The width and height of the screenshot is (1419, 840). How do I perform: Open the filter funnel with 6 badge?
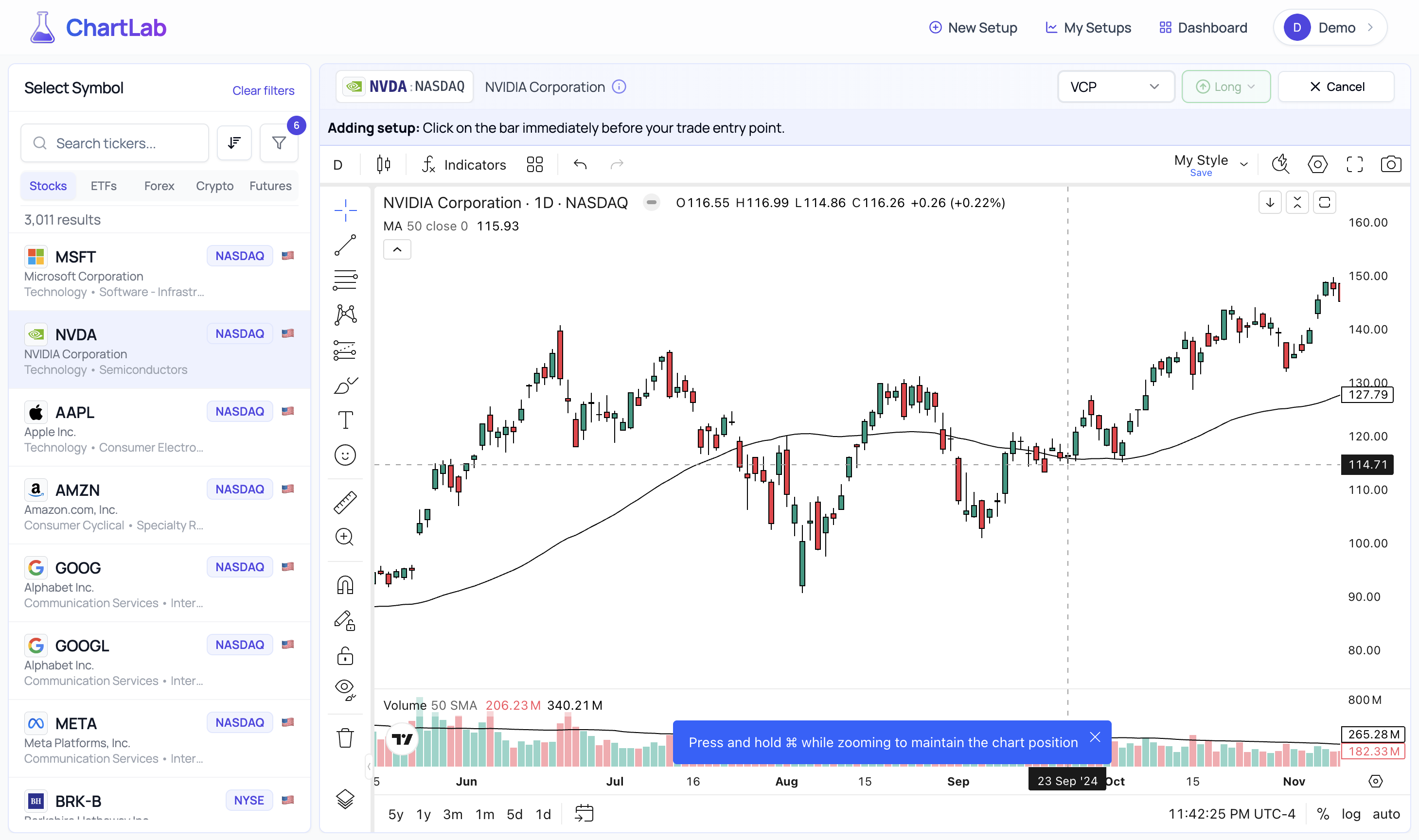click(x=279, y=143)
